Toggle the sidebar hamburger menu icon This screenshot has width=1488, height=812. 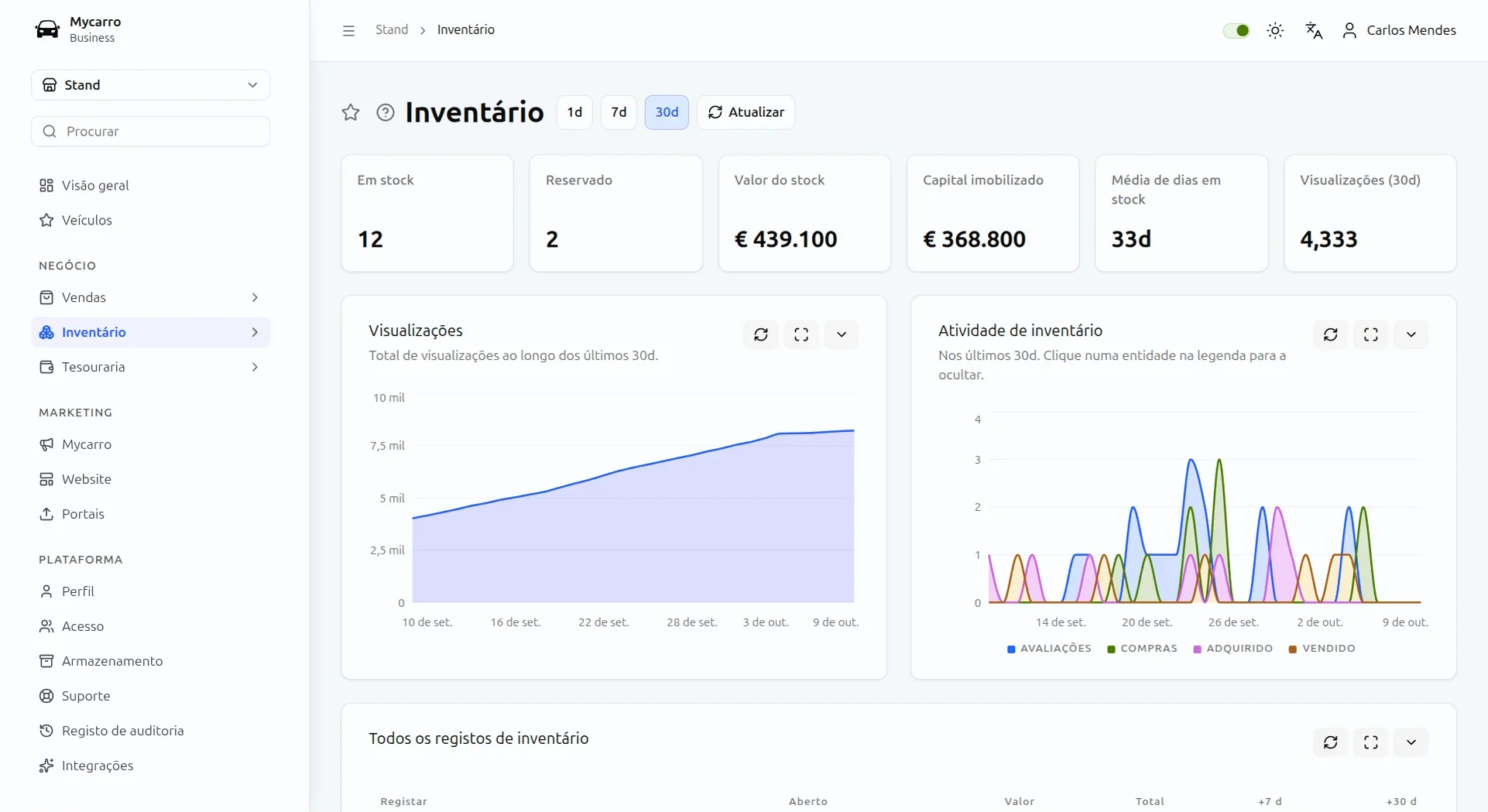pos(348,30)
